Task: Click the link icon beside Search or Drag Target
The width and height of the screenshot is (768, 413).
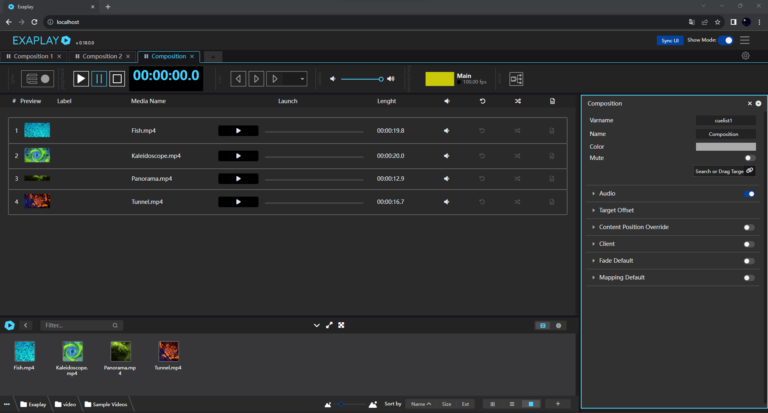Action: point(750,171)
